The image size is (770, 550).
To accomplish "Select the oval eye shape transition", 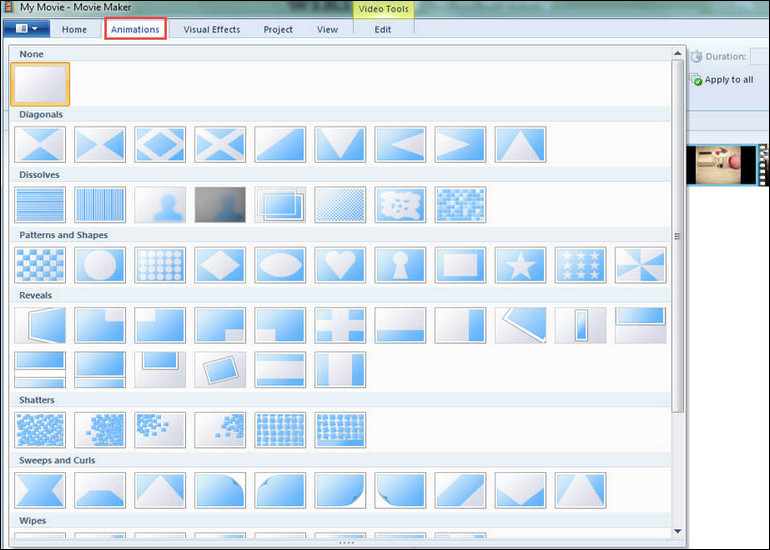I will click(x=280, y=265).
